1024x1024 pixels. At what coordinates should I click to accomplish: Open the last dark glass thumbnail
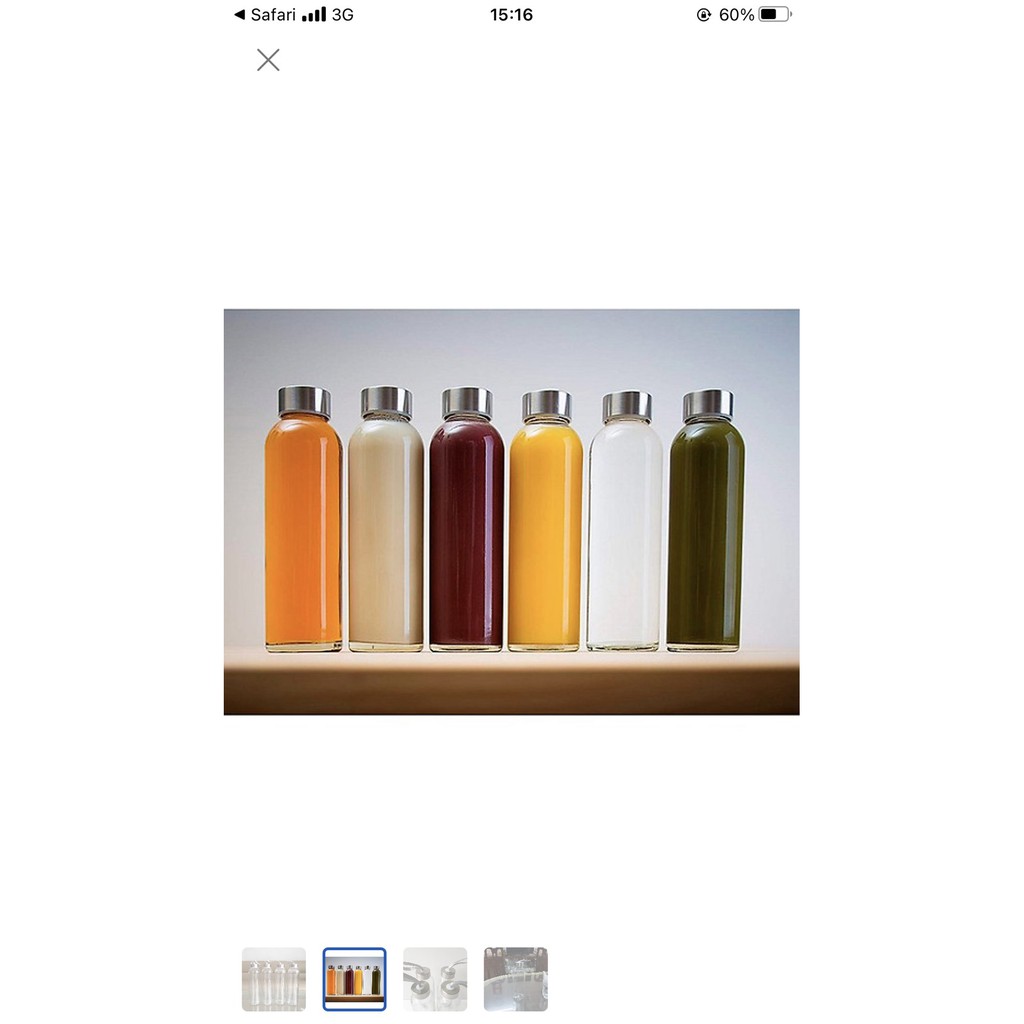[x=516, y=979]
